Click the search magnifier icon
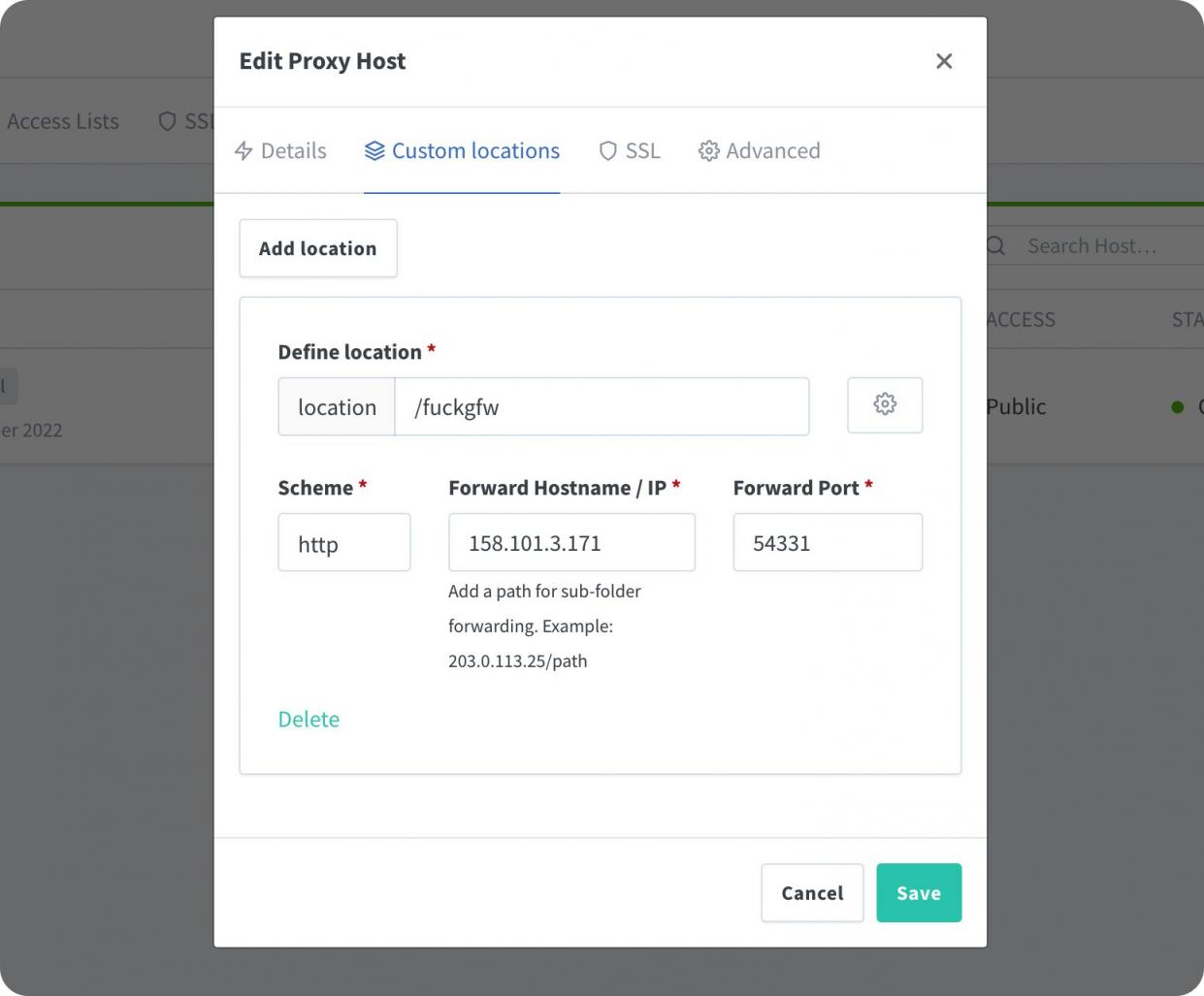 [995, 246]
